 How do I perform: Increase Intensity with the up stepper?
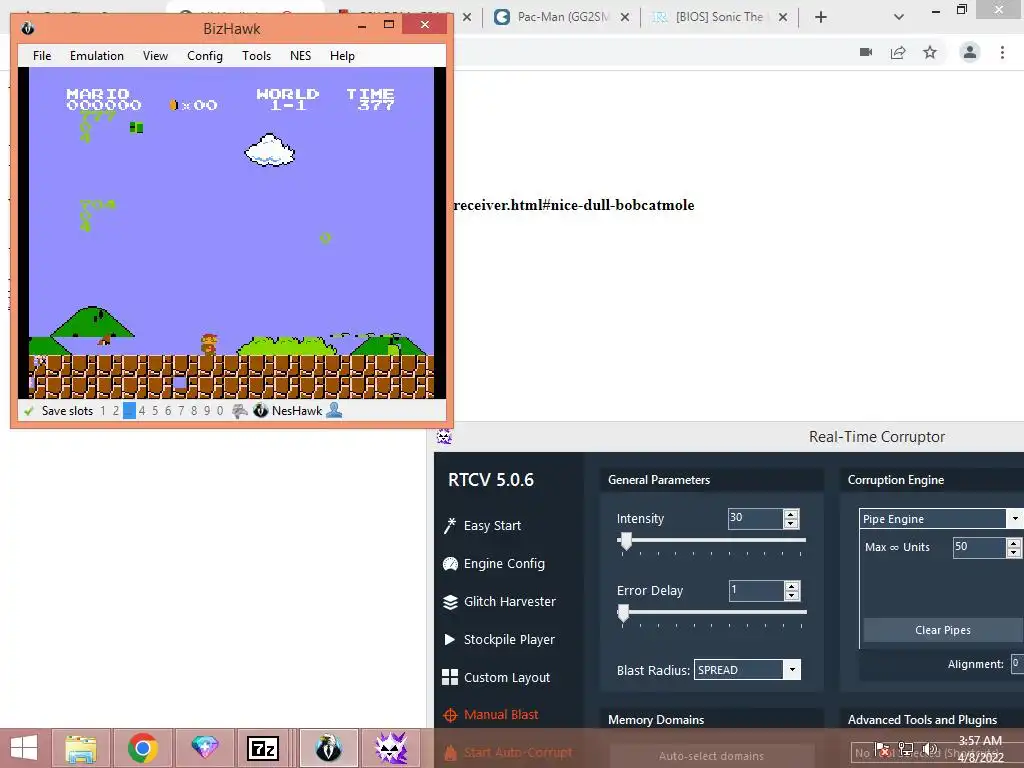[x=791, y=514]
